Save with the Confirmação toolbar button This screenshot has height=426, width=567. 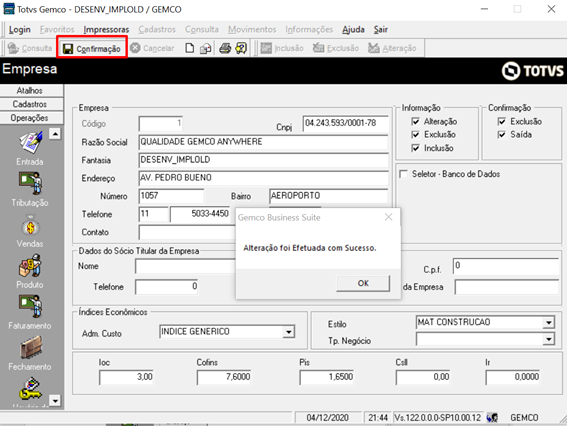[x=91, y=48]
